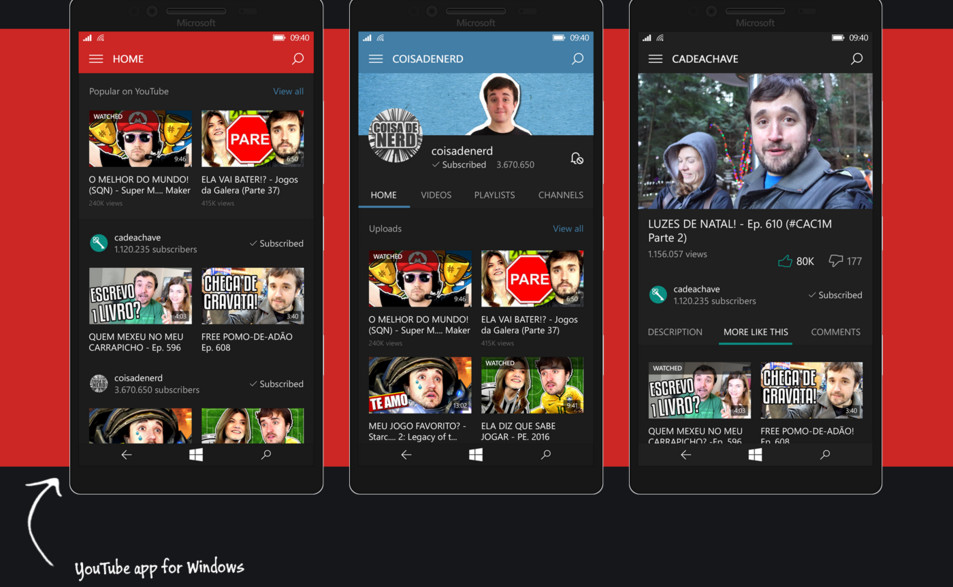953x587 pixels.
Task: Open MEU JOGO FAVORITO video thumbnail
Action: click(x=420, y=385)
